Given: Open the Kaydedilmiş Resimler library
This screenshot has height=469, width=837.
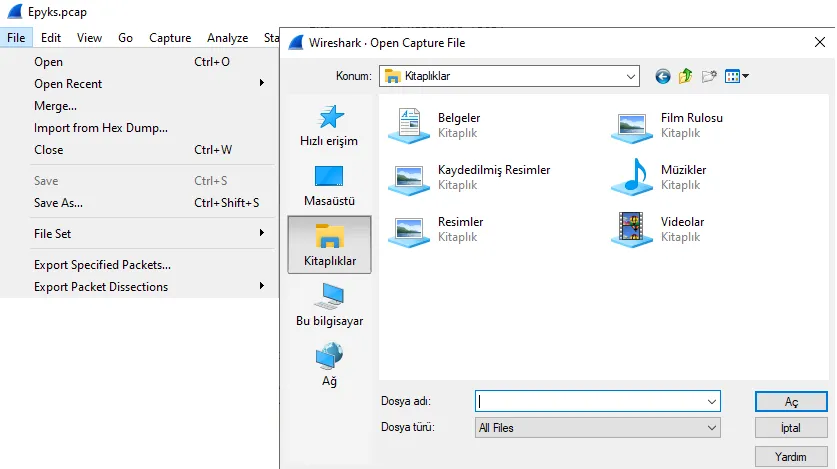Looking at the screenshot, I should point(469,177).
